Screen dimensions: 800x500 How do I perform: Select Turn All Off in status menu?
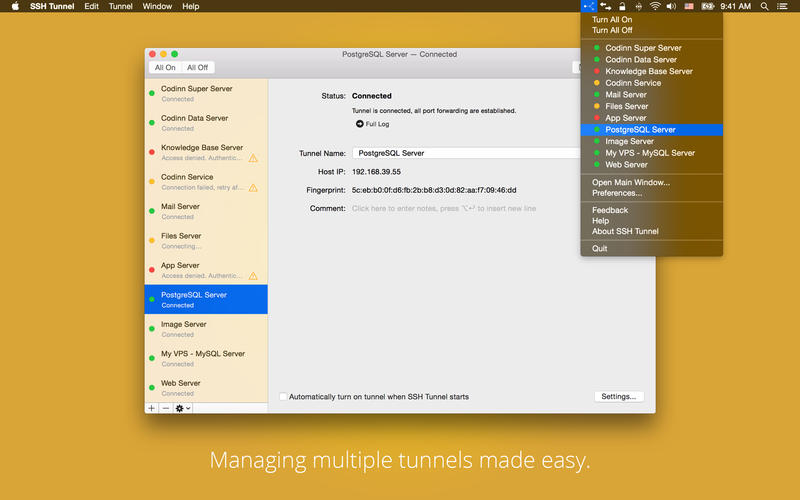612,30
